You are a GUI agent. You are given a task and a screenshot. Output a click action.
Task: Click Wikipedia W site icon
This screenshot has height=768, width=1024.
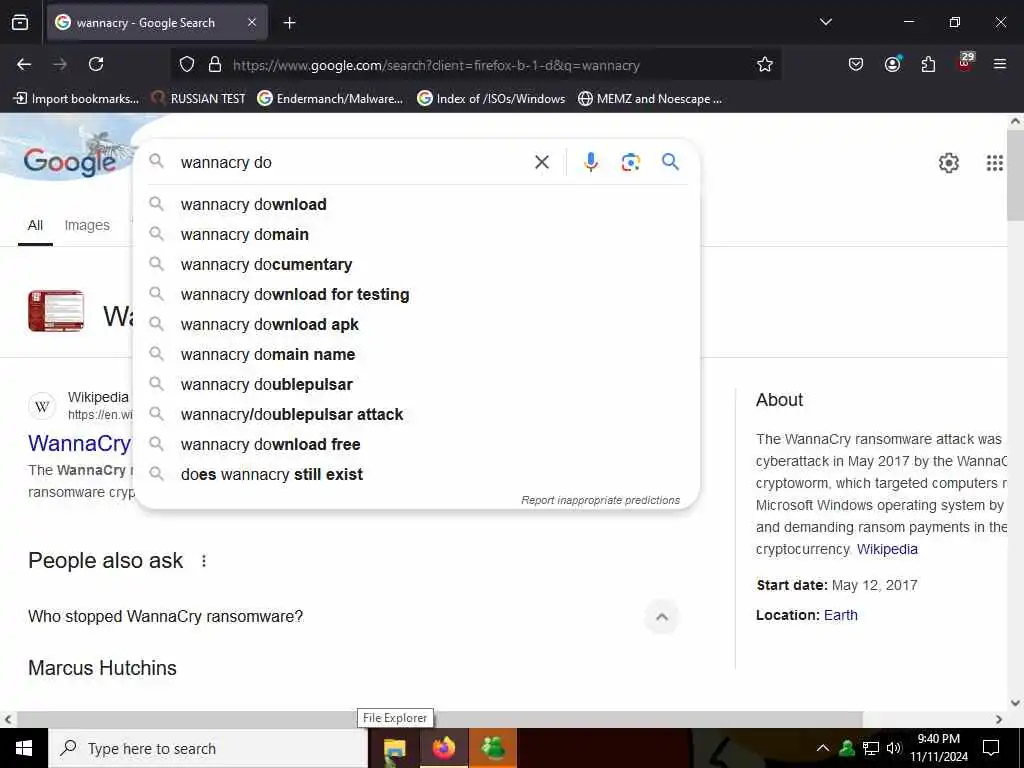coord(42,406)
